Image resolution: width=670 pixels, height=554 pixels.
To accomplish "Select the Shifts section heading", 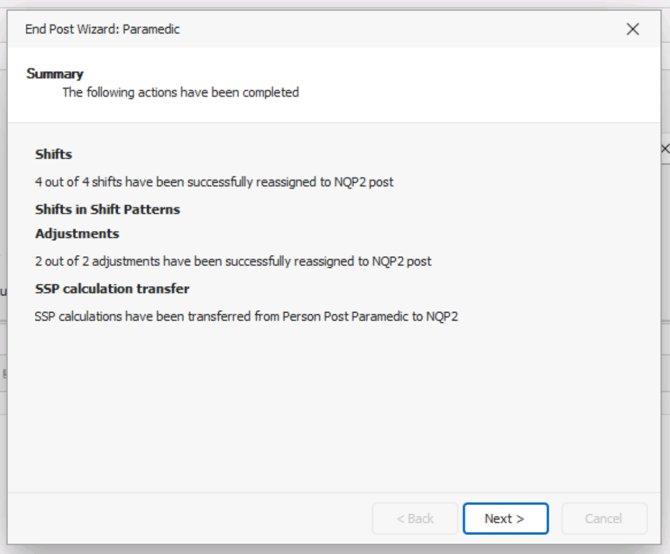I will 53,155.
